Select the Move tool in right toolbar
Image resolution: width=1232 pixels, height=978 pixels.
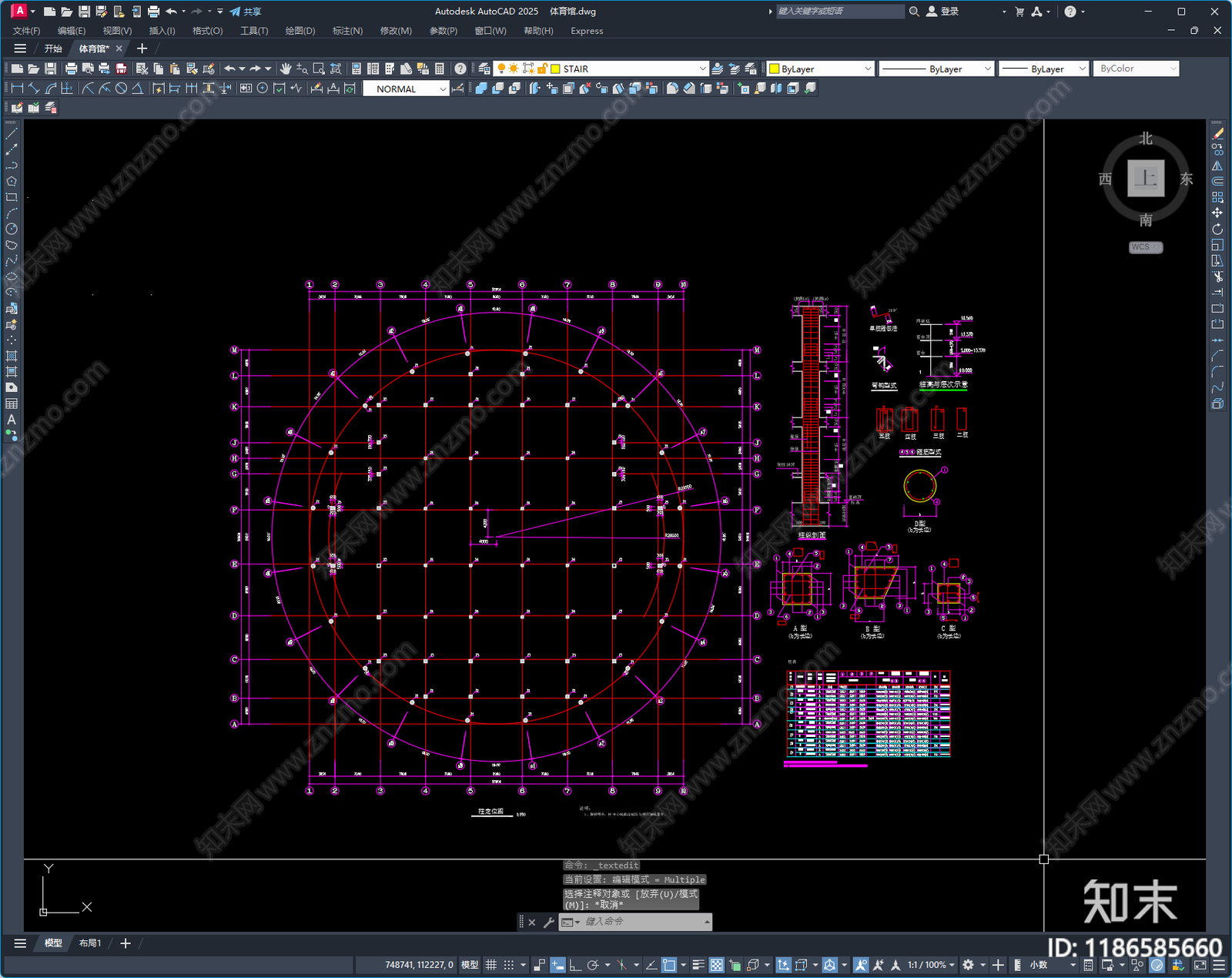click(1217, 213)
